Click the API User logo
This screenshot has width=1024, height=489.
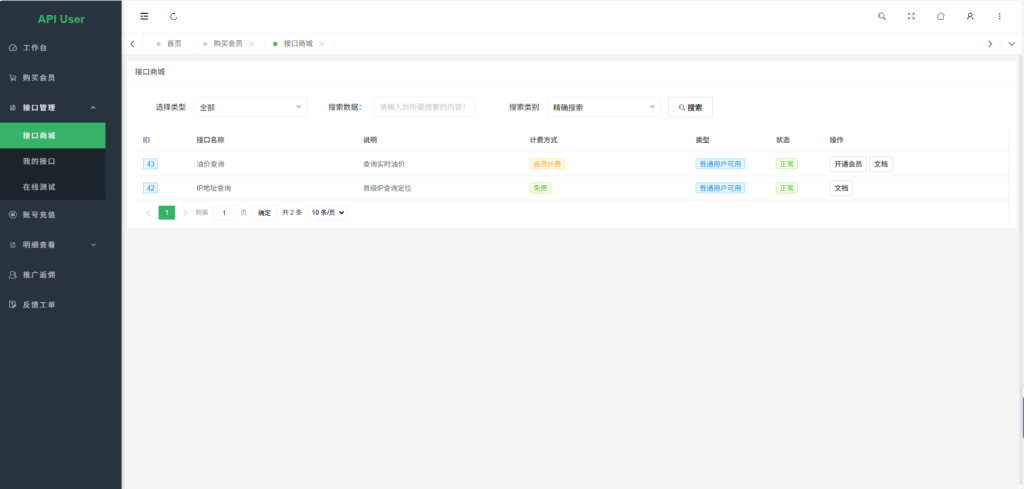click(x=61, y=19)
